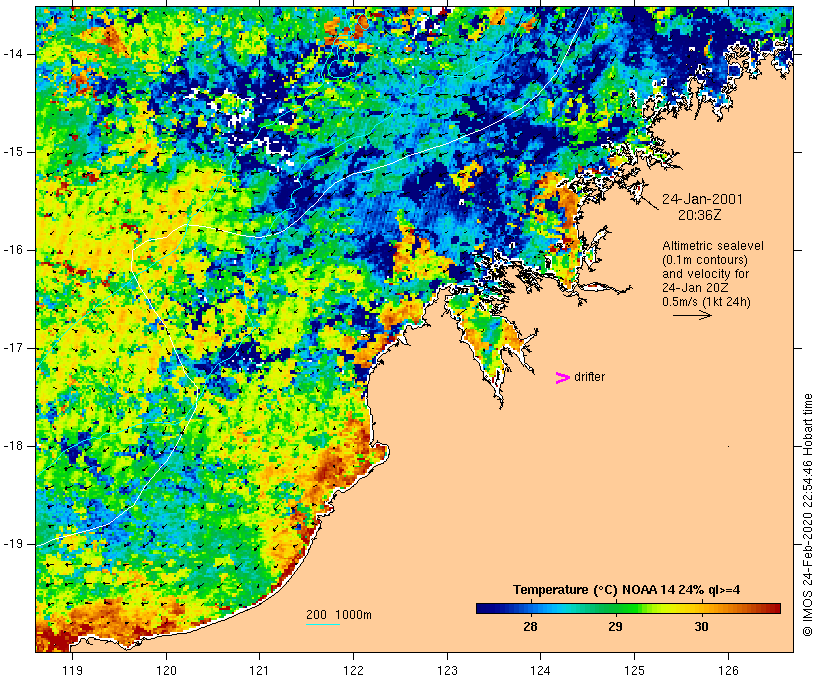820x680 pixels.
Task: Click the 'drifter' legend label
Action: pos(589,377)
